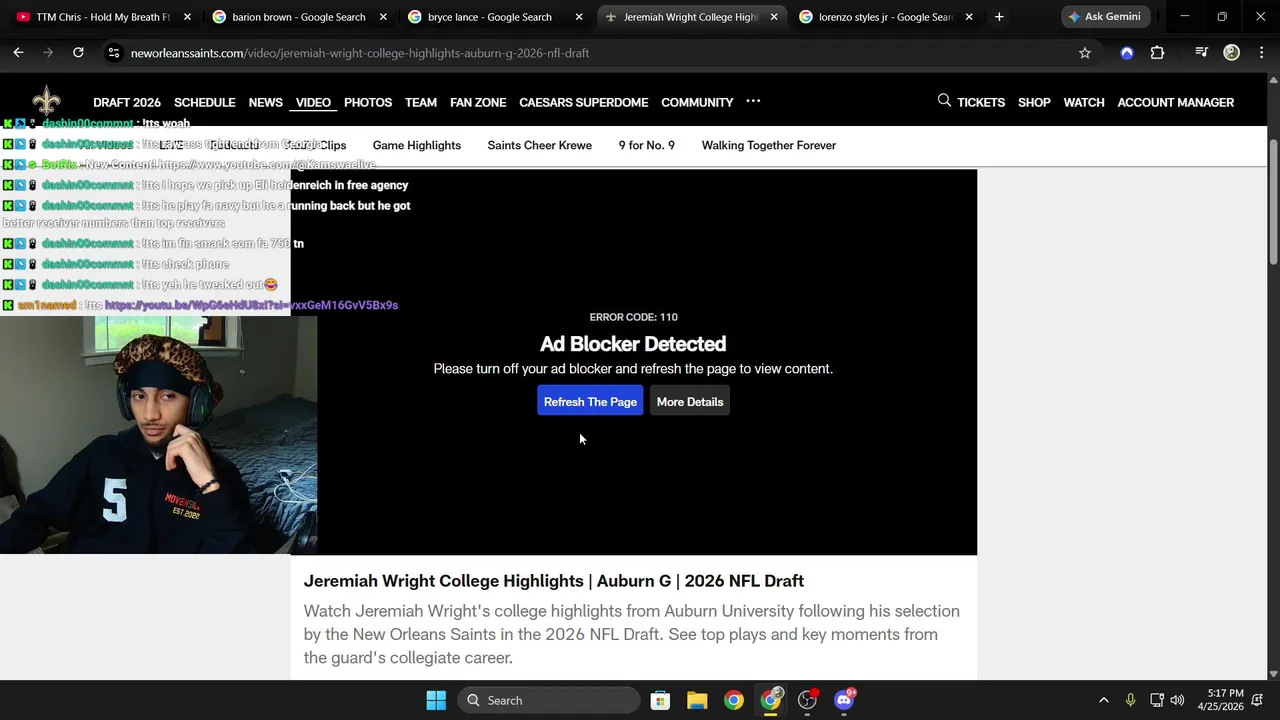This screenshot has width=1280, height=720.
Task: Open ACCOUNT MANAGER link
Action: [1176, 102]
